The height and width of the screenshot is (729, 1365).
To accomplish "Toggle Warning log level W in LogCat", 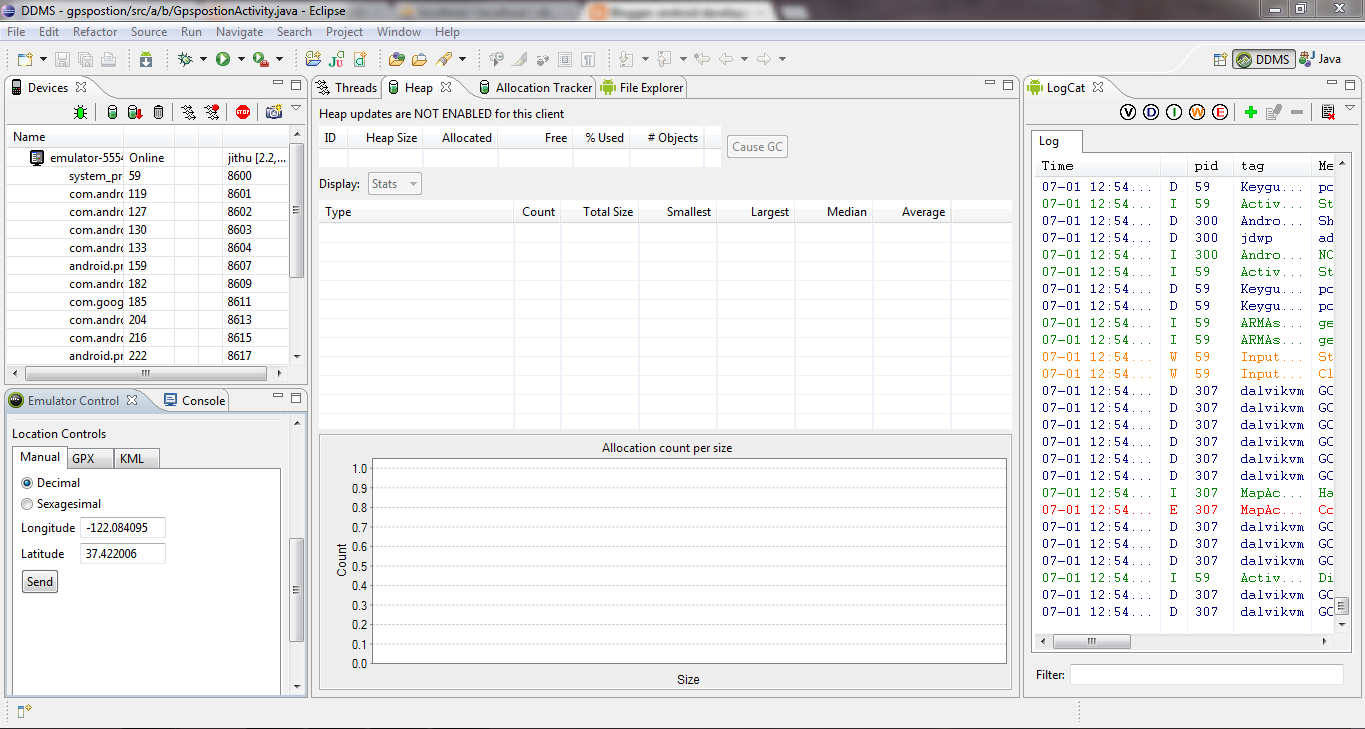I will tap(1197, 112).
